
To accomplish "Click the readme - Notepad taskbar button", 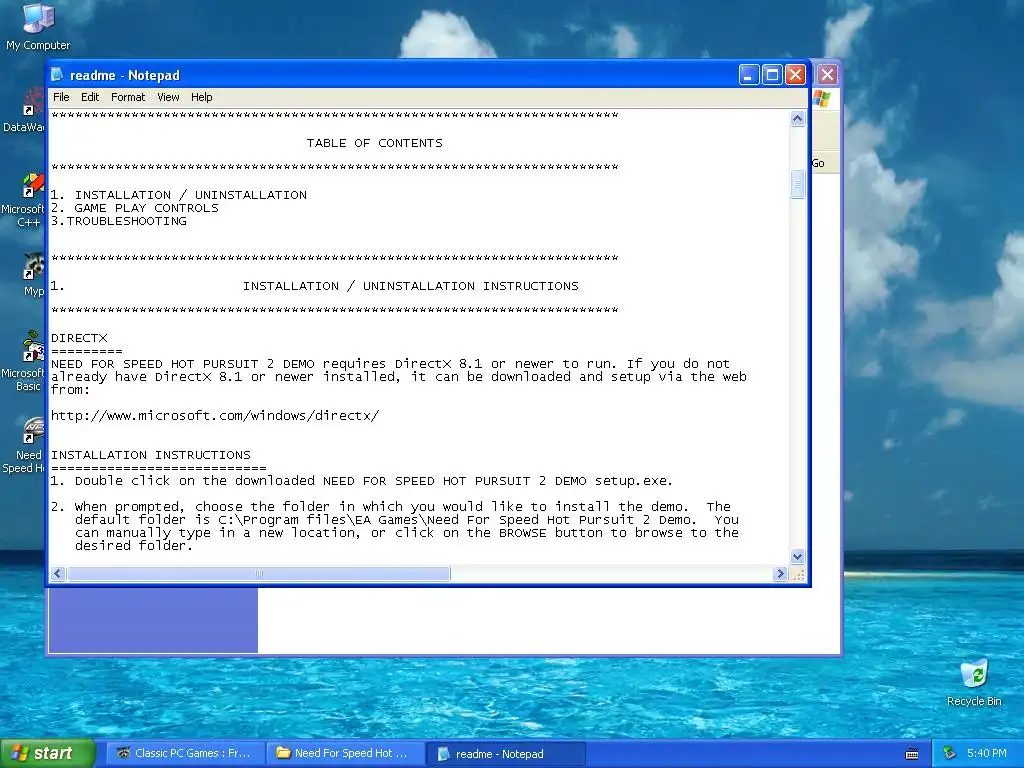I will point(505,754).
